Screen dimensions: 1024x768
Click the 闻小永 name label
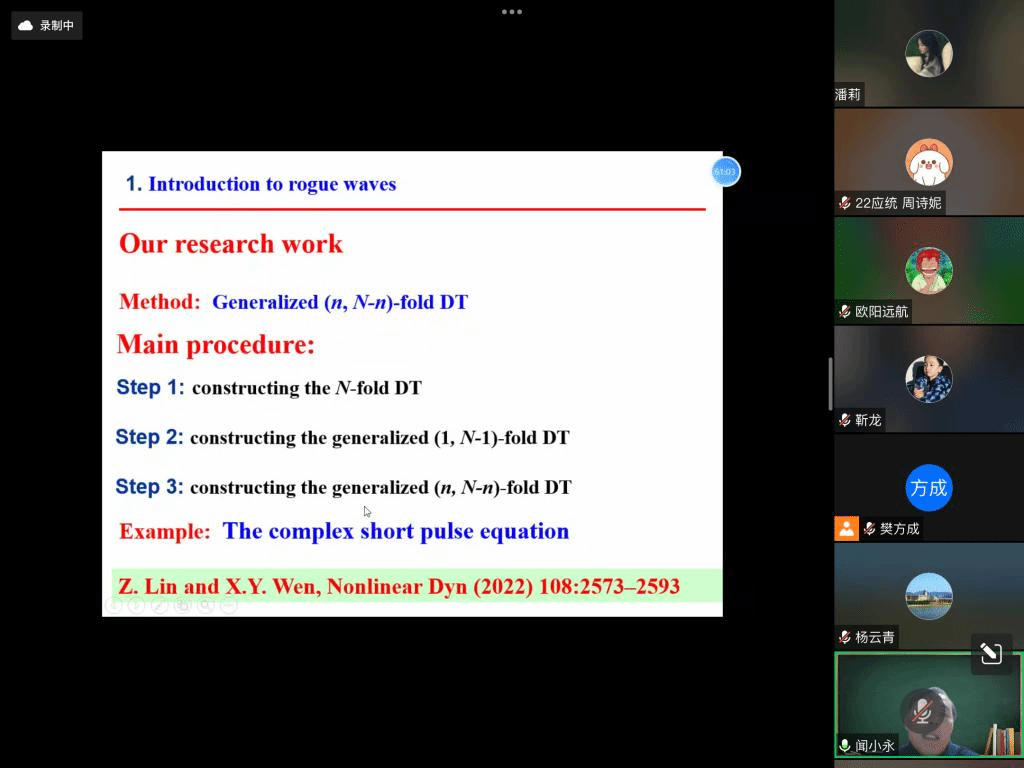(x=875, y=745)
